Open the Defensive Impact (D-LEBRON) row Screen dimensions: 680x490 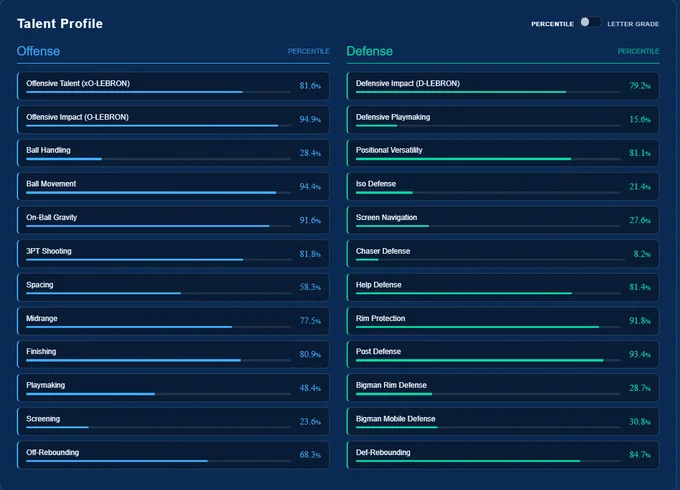pyautogui.click(x=503, y=86)
